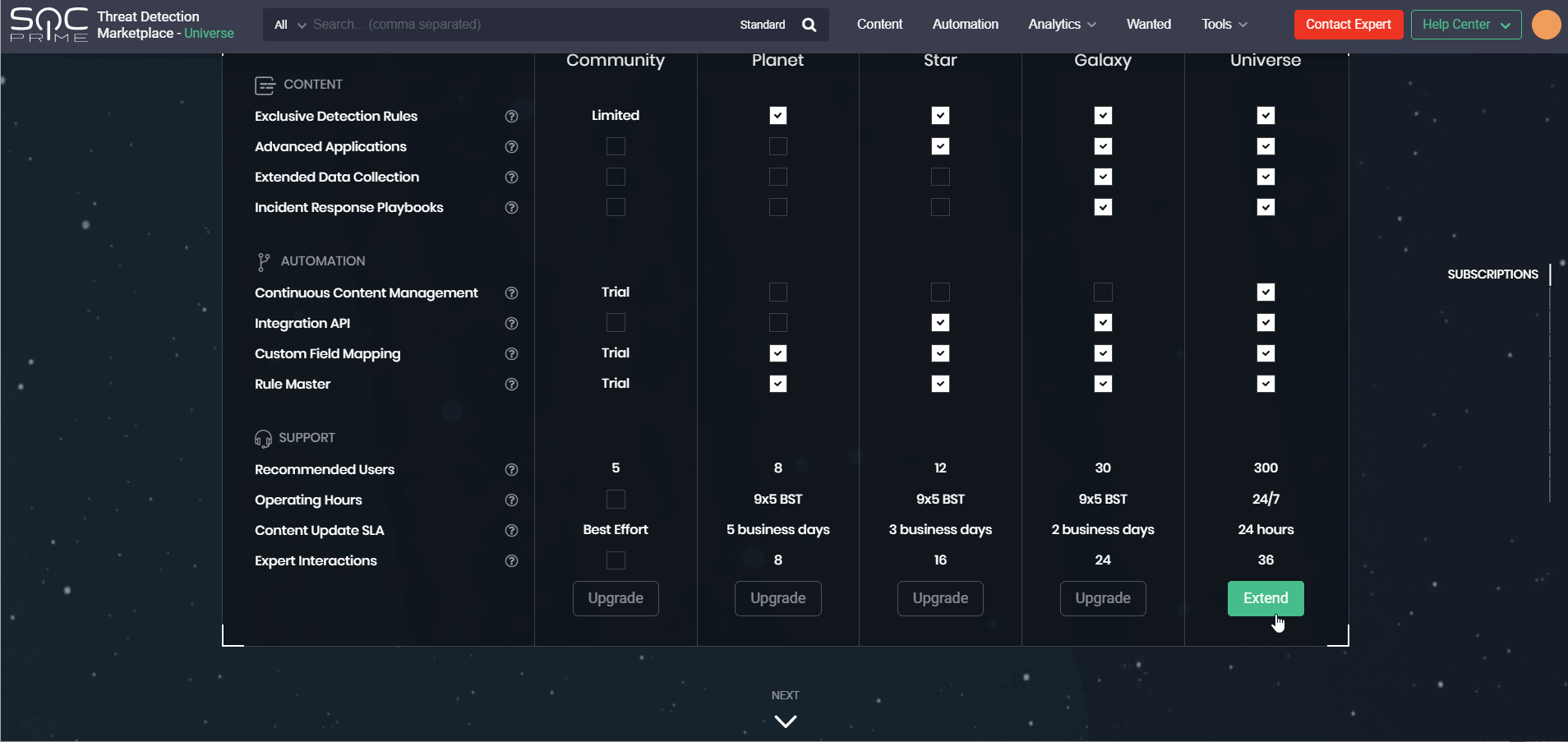Open help for Exclusive Detection Rules
Viewport: 1568px width, 742px height.
pos(511,117)
